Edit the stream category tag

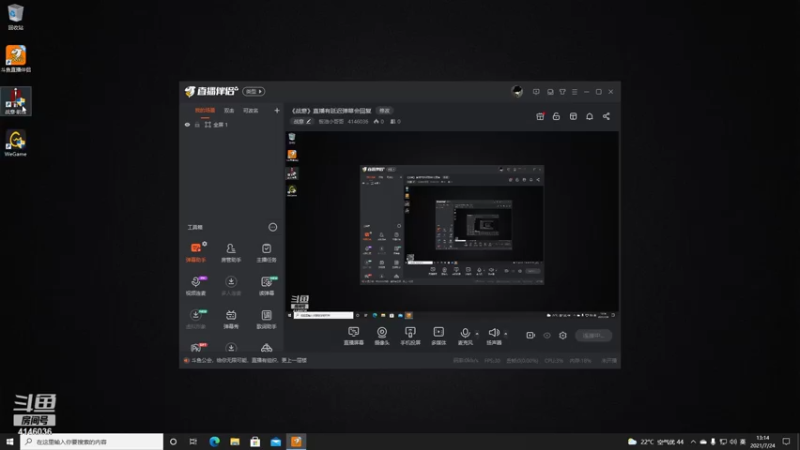pos(302,121)
